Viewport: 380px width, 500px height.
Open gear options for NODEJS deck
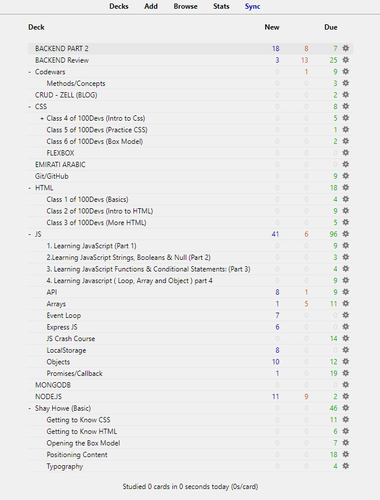346,396
